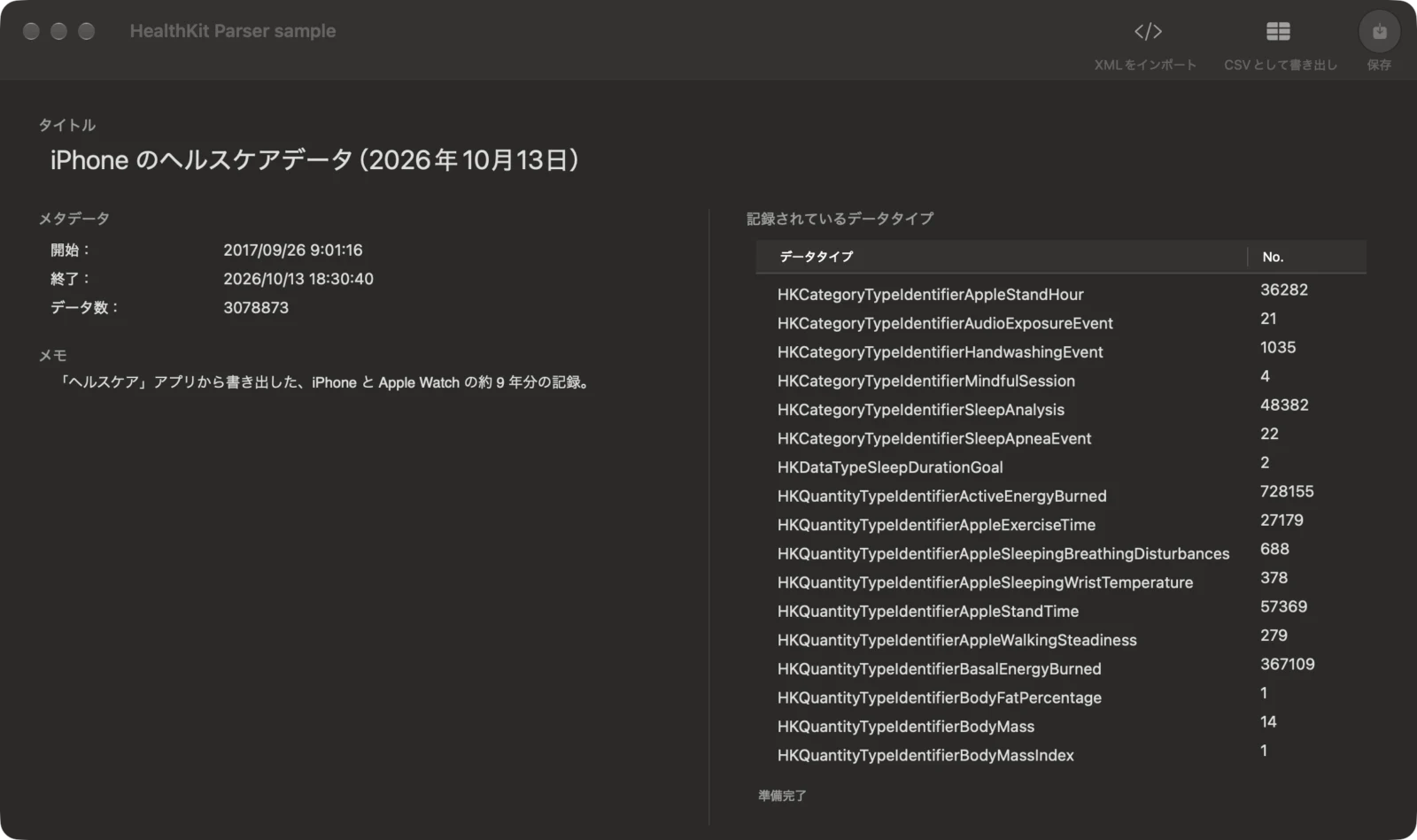Select the HKQuantityTypeIdentifierBodyFatPercentage row
The height and width of the screenshot is (840, 1417).
coord(1061,697)
